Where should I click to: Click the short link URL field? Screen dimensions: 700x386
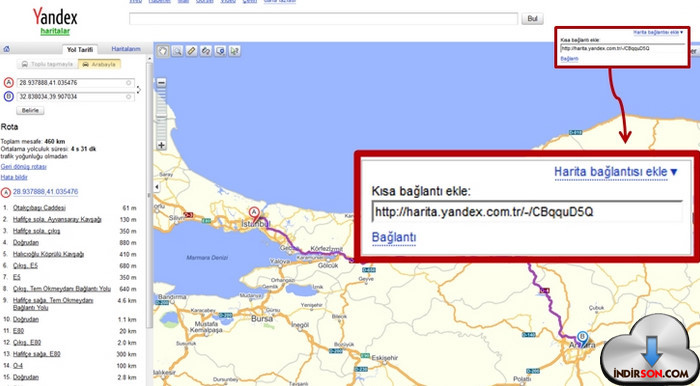527,212
